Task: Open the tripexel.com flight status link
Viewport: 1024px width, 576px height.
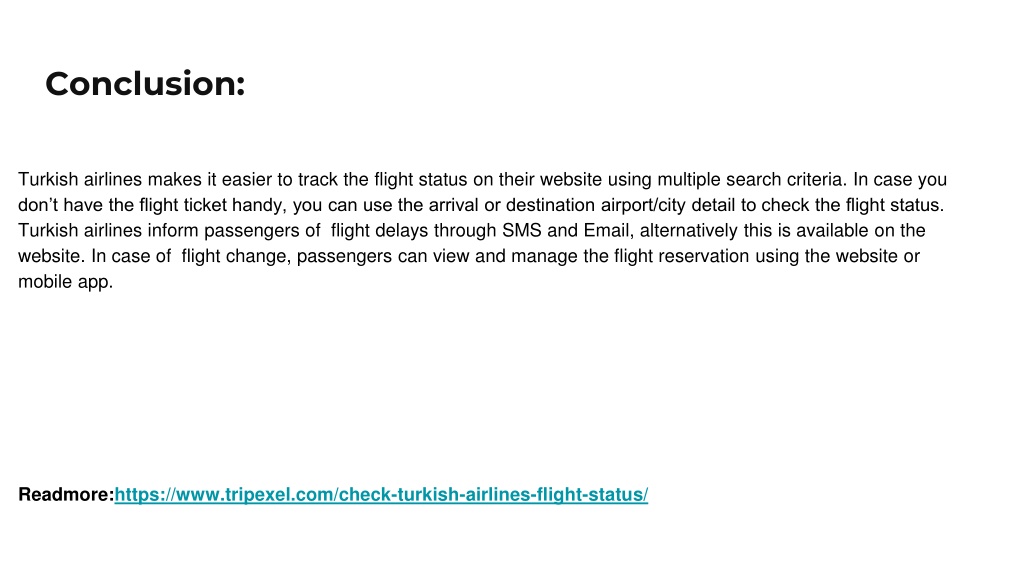Action: pos(381,495)
